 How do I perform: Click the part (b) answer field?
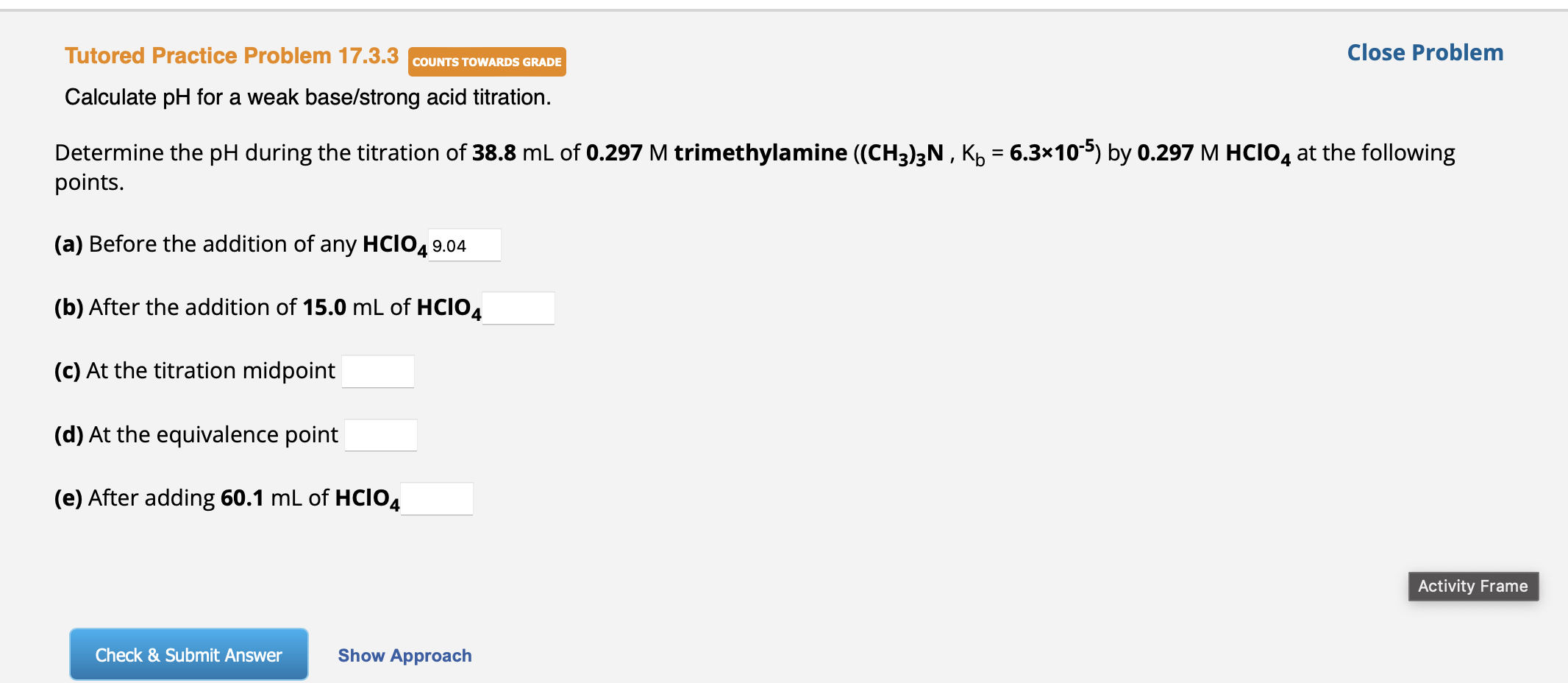pos(517,307)
